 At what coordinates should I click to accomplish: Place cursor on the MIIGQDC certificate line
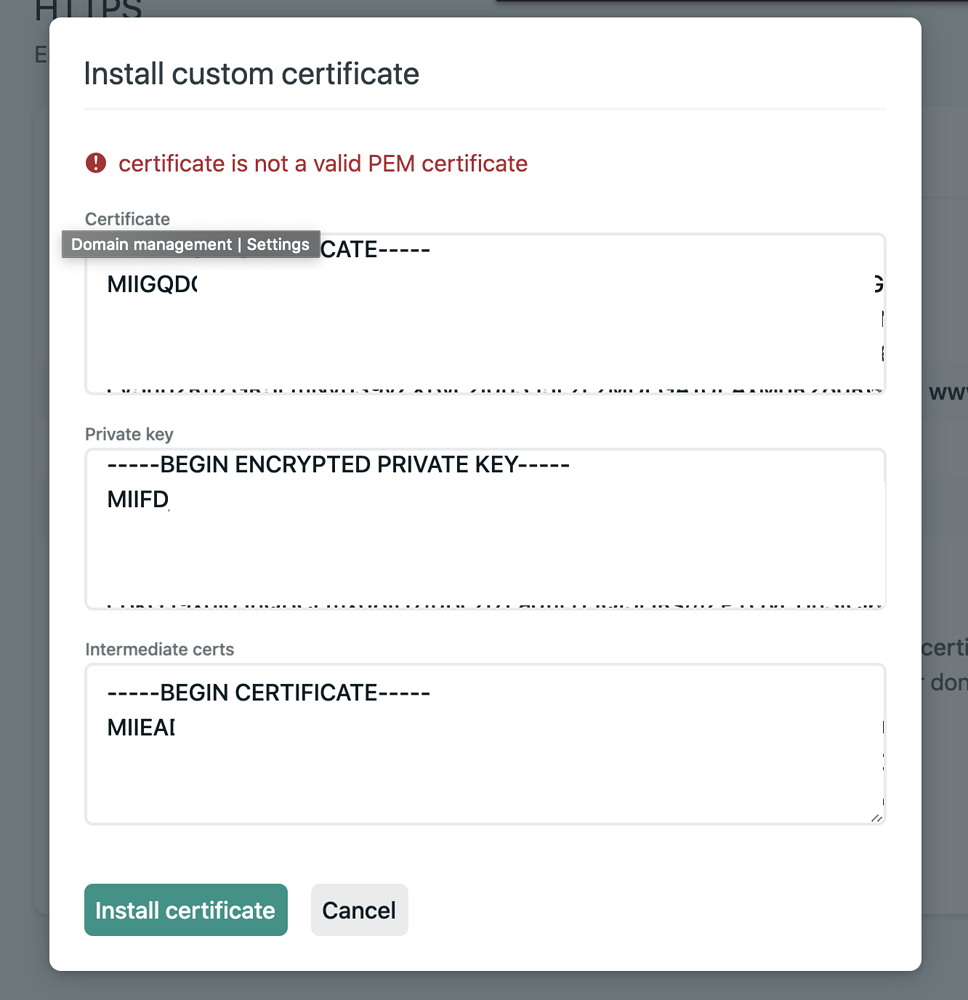[x=150, y=285]
